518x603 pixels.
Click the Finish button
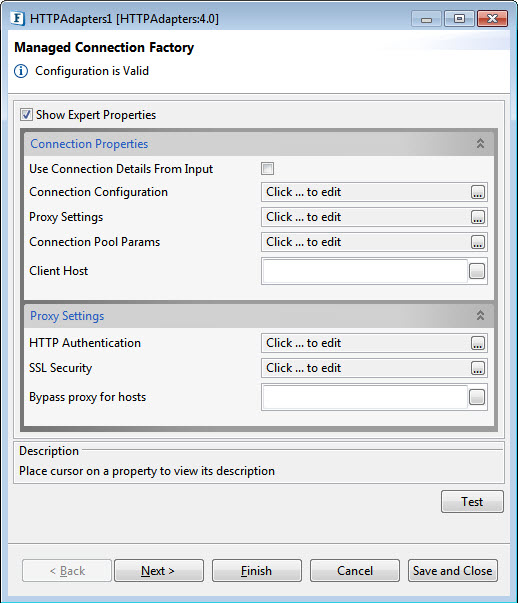(x=257, y=571)
